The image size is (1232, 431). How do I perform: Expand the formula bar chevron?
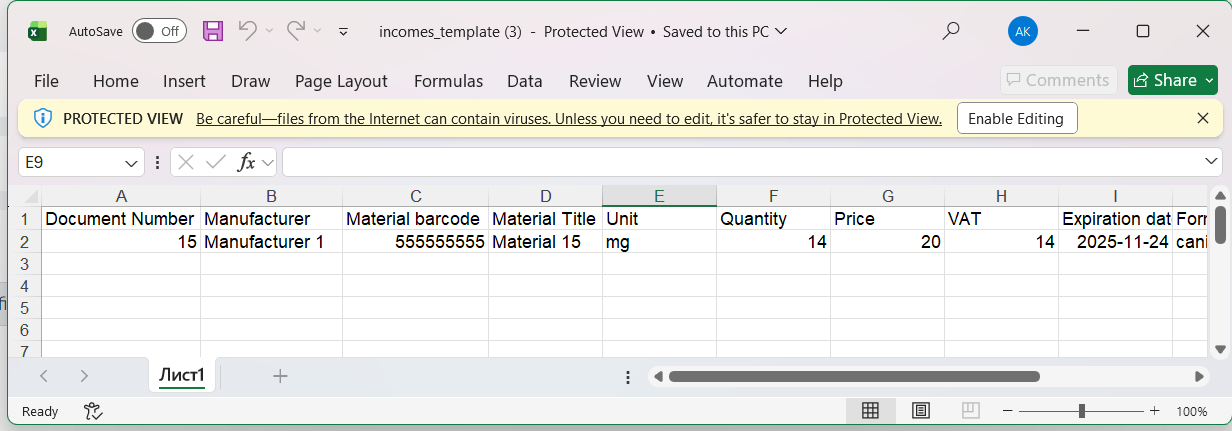1211,162
